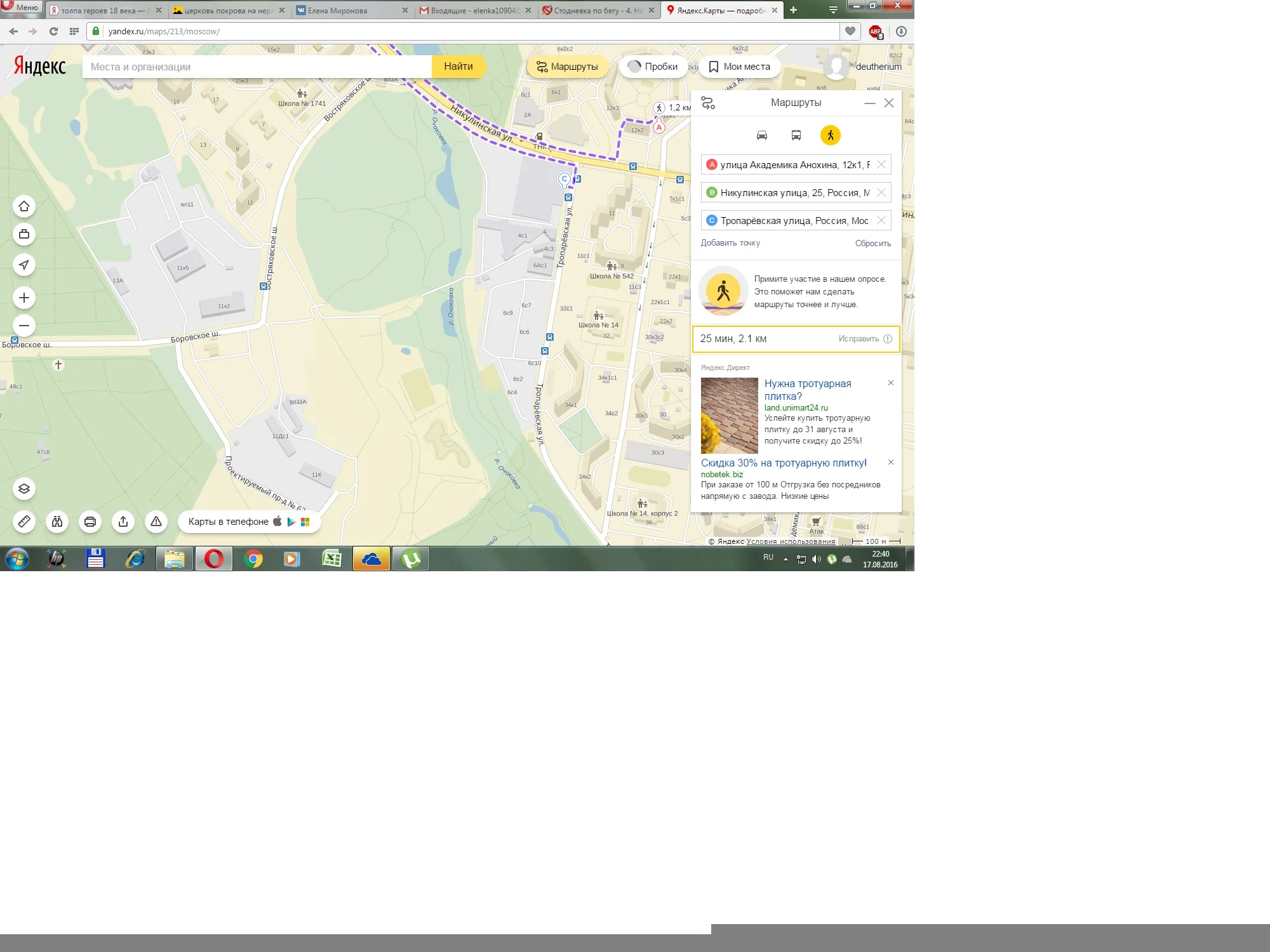
Task: Click the print map icon
Action: point(90,522)
